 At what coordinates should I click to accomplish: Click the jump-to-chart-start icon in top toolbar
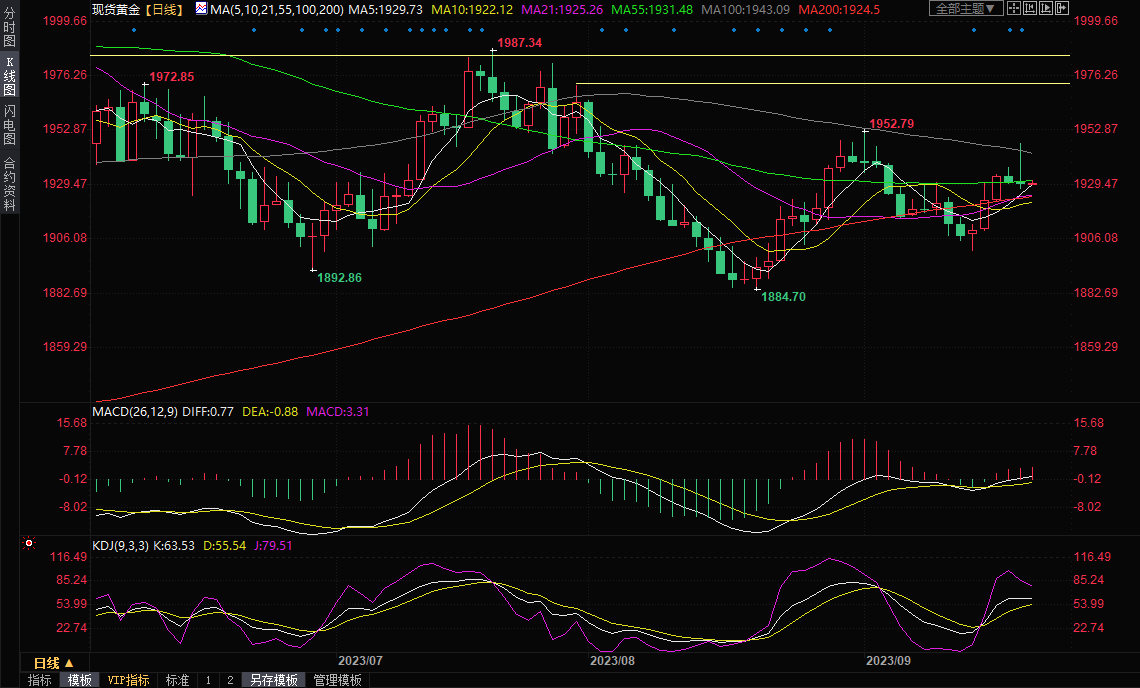1031,8
